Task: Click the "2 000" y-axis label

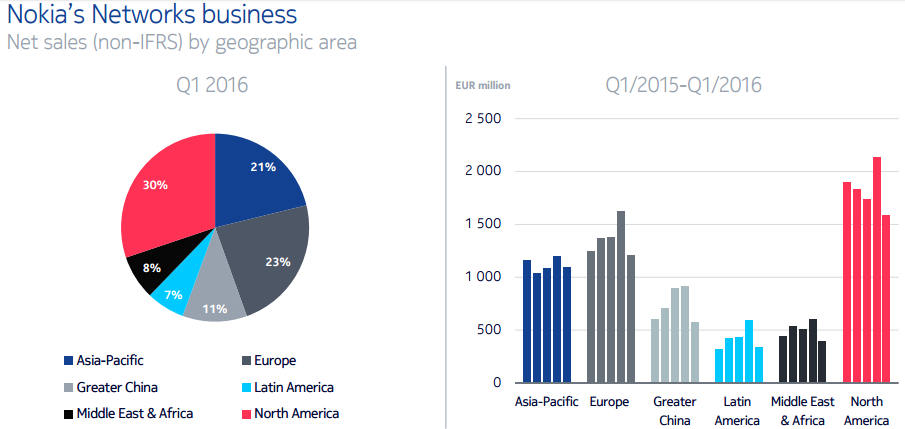Action: point(484,171)
